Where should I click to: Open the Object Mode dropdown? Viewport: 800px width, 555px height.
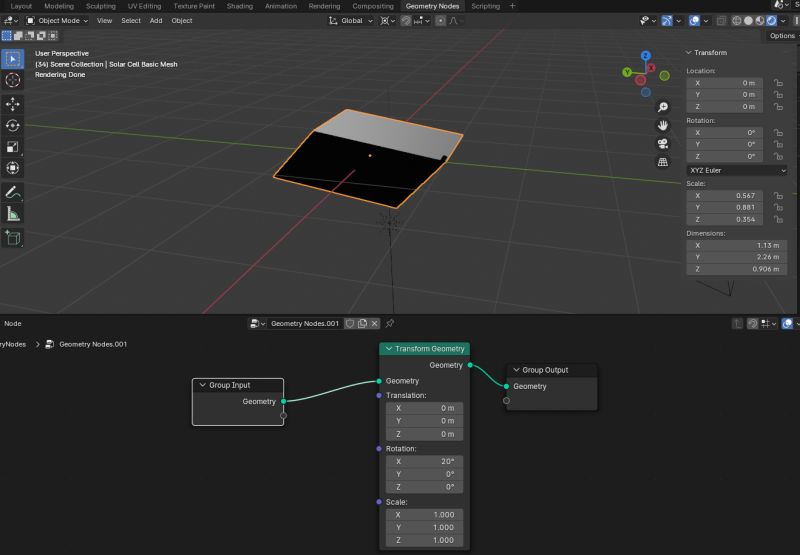[57, 20]
